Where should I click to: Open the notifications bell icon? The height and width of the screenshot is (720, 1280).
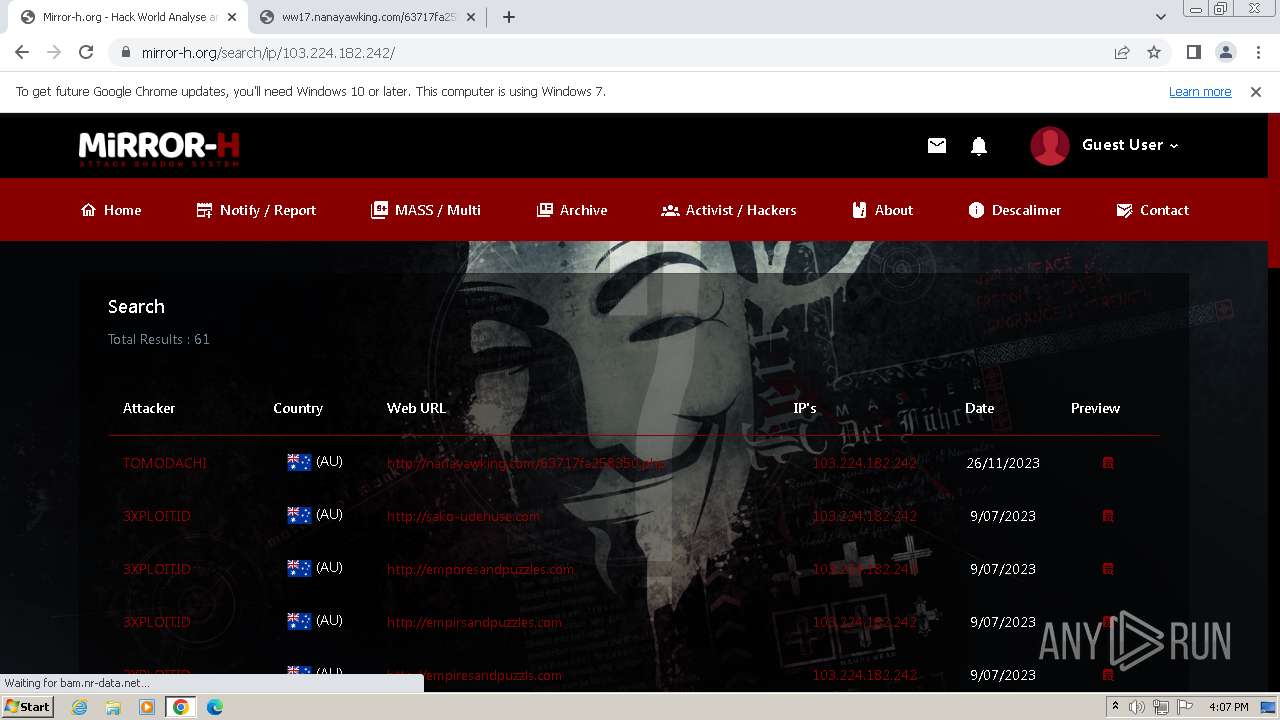[x=979, y=146]
